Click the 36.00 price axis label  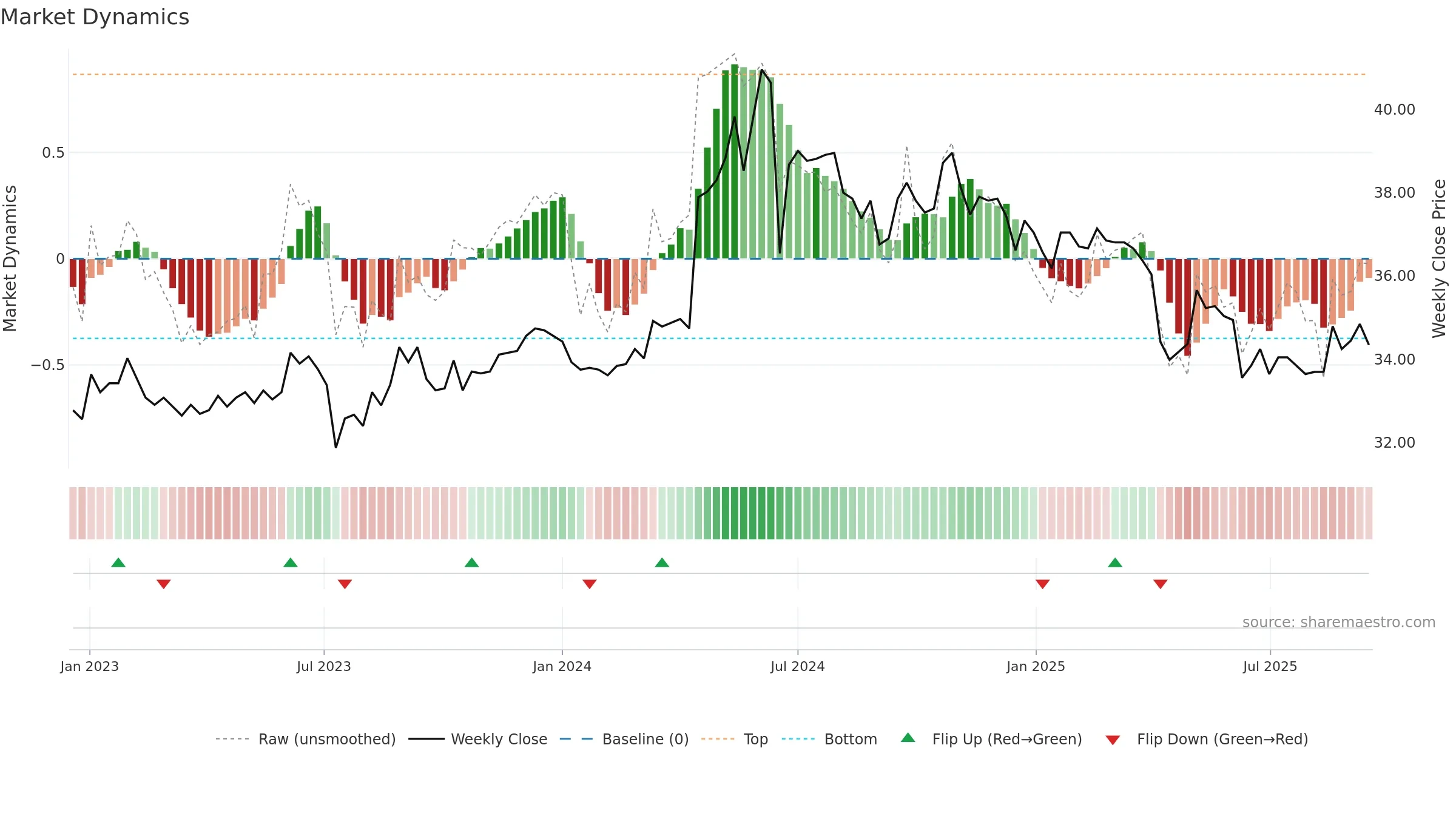(x=1395, y=276)
